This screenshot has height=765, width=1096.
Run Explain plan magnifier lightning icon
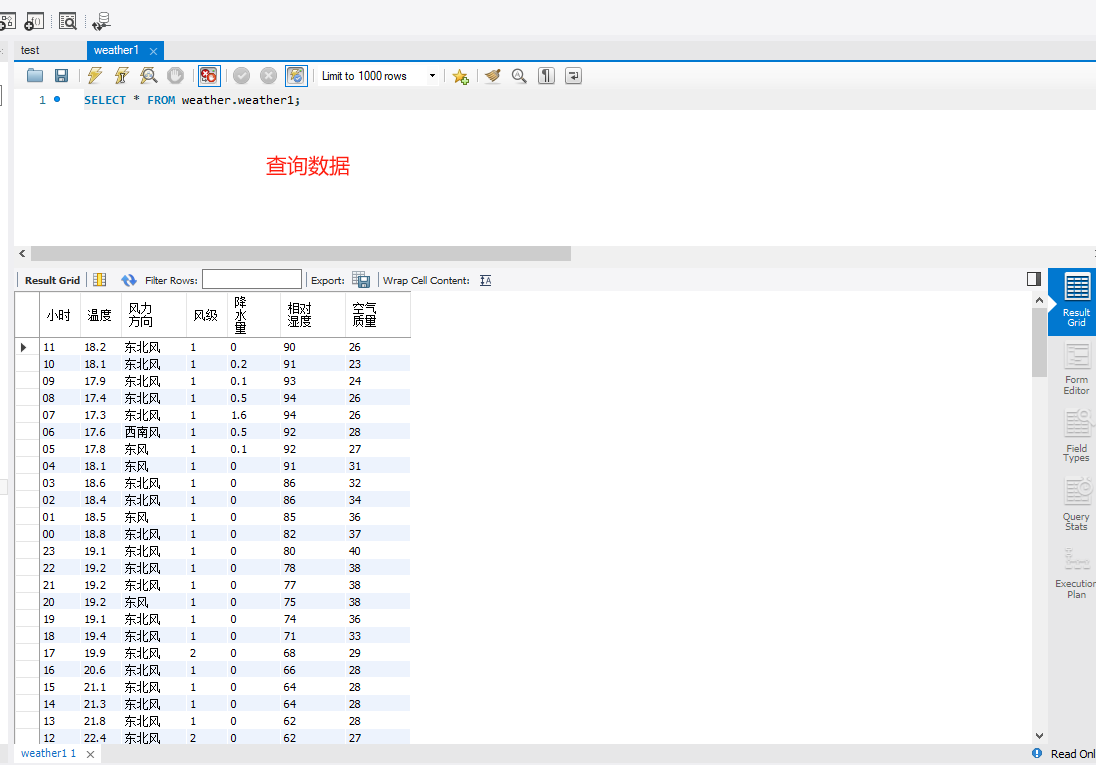(148, 76)
